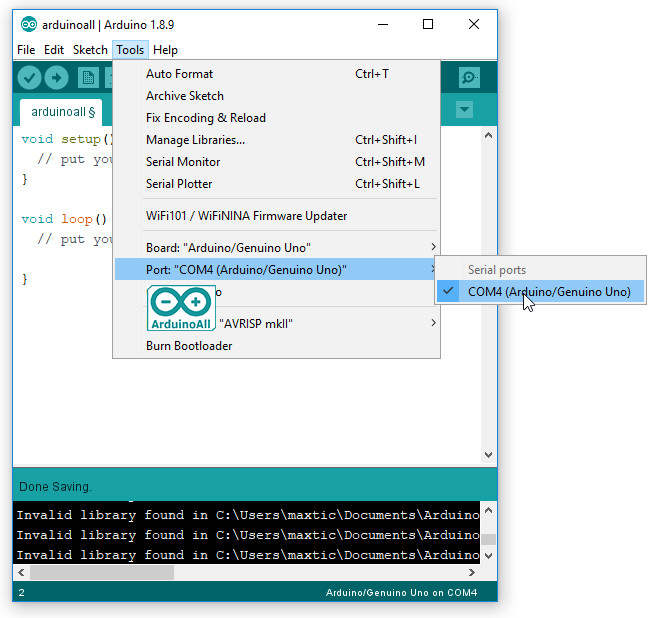Open the Help menu
The height and width of the screenshot is (618, 660).
165,50
